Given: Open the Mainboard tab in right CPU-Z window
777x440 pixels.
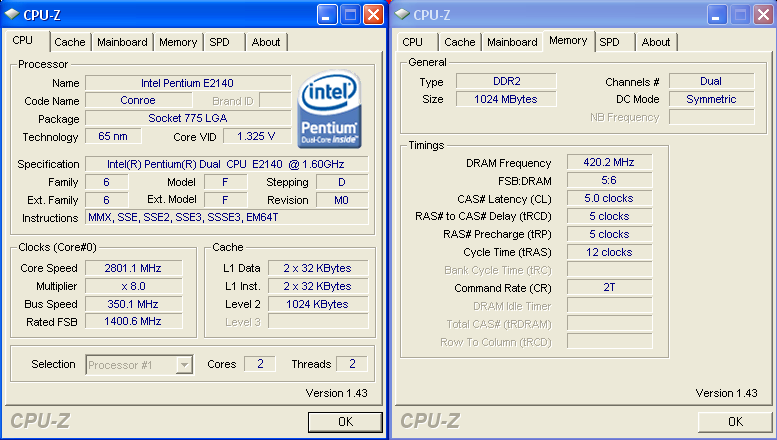Looking at the screenshot, I should coord(512,42).
